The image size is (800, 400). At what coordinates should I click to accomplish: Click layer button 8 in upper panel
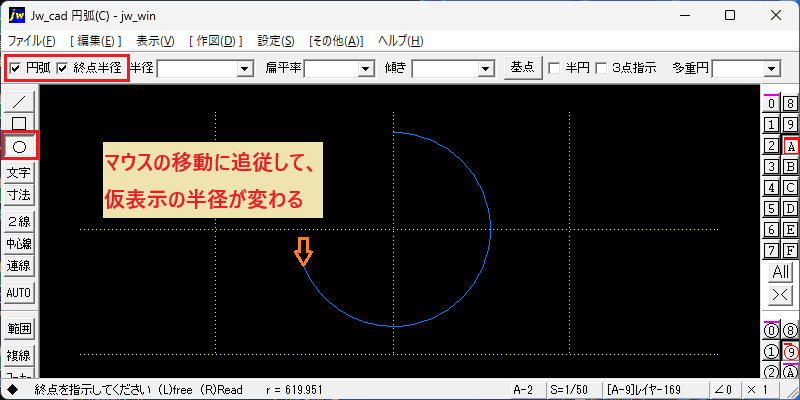[790, 104]
